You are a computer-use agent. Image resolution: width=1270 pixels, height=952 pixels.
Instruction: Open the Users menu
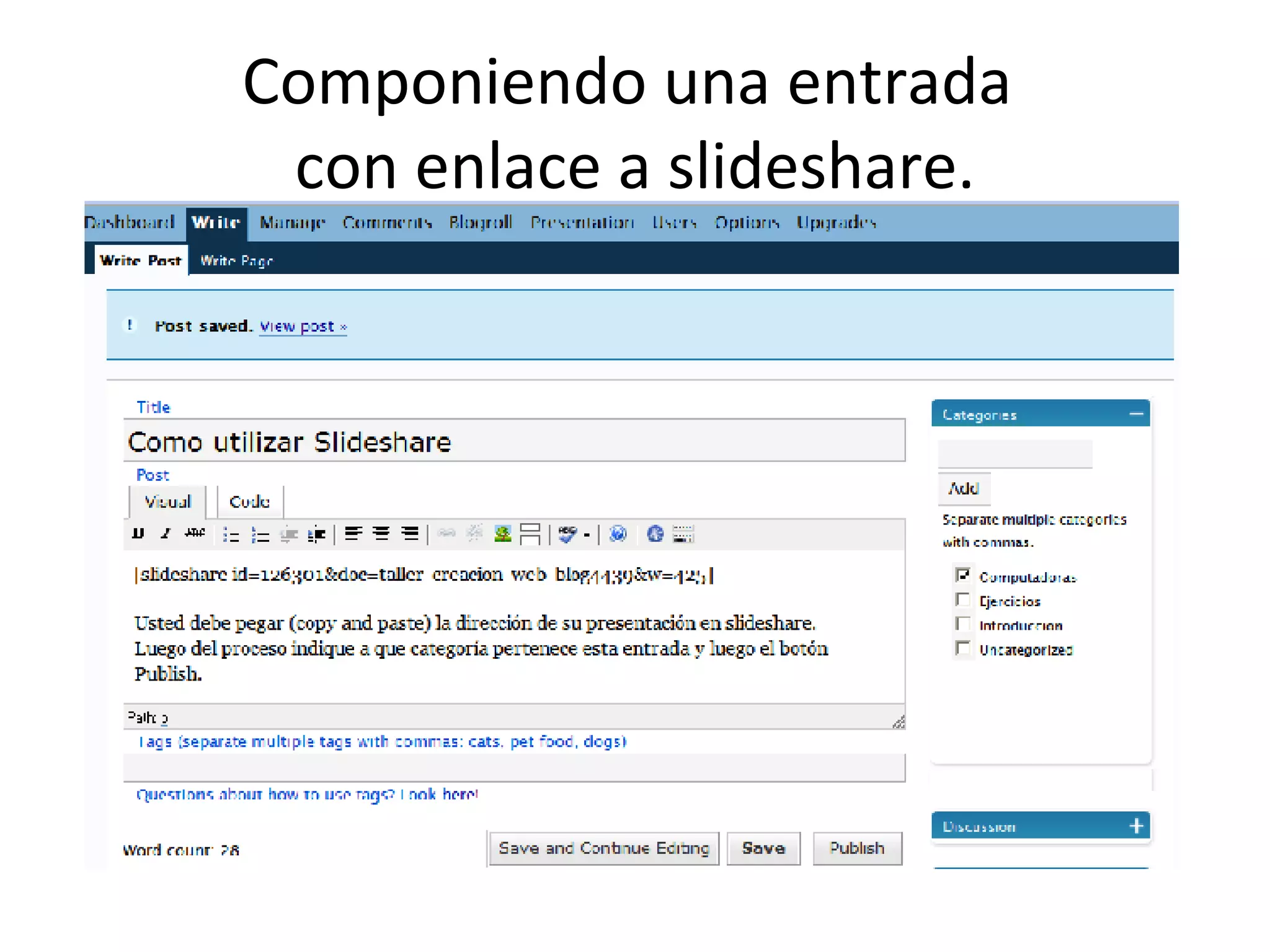(x=675, y=223)
